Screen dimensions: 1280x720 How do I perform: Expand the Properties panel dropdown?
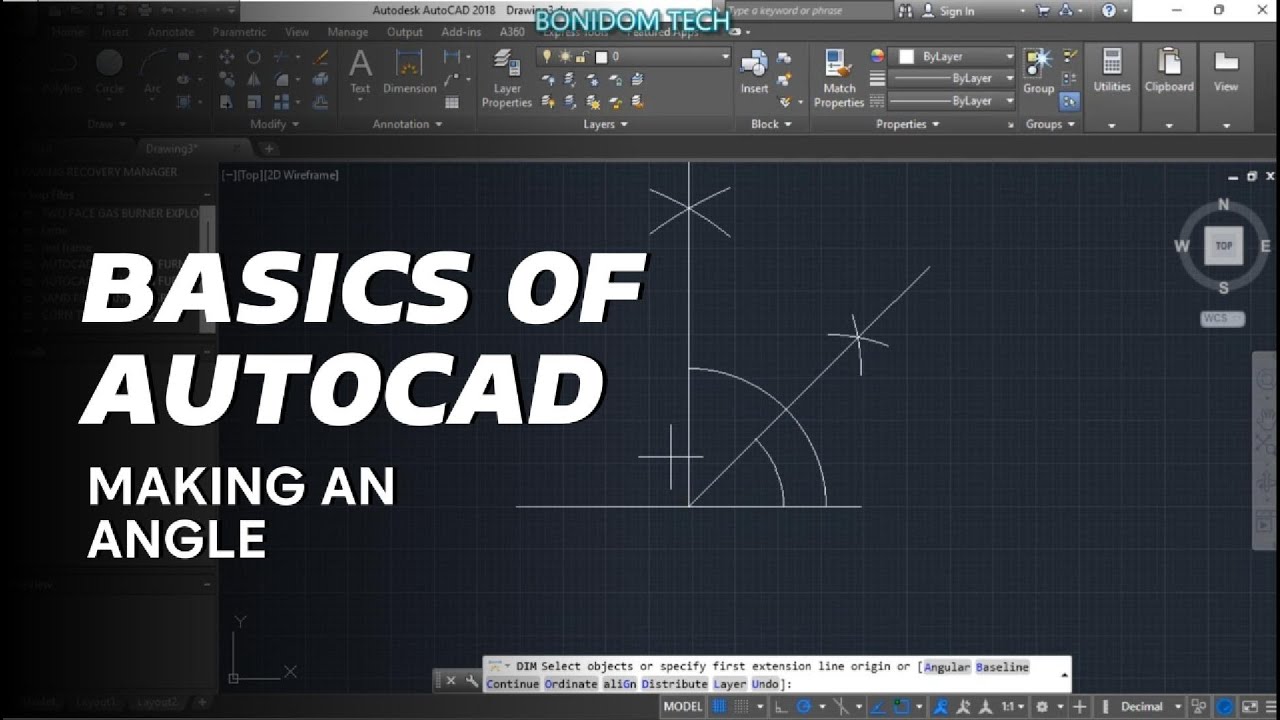point(908,124)
